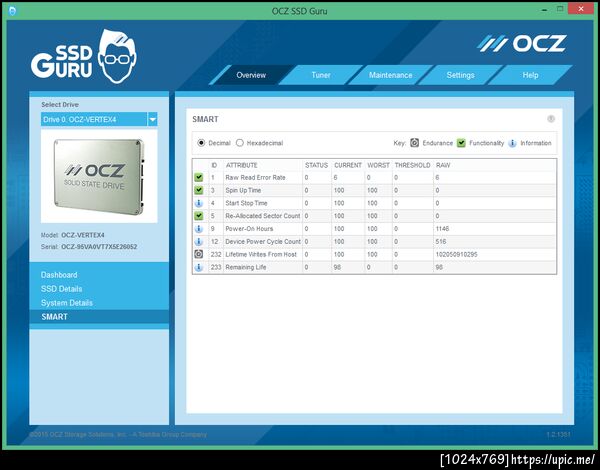Click the STATUS column header
Screen dimensions: 600x470
point(316,165)
